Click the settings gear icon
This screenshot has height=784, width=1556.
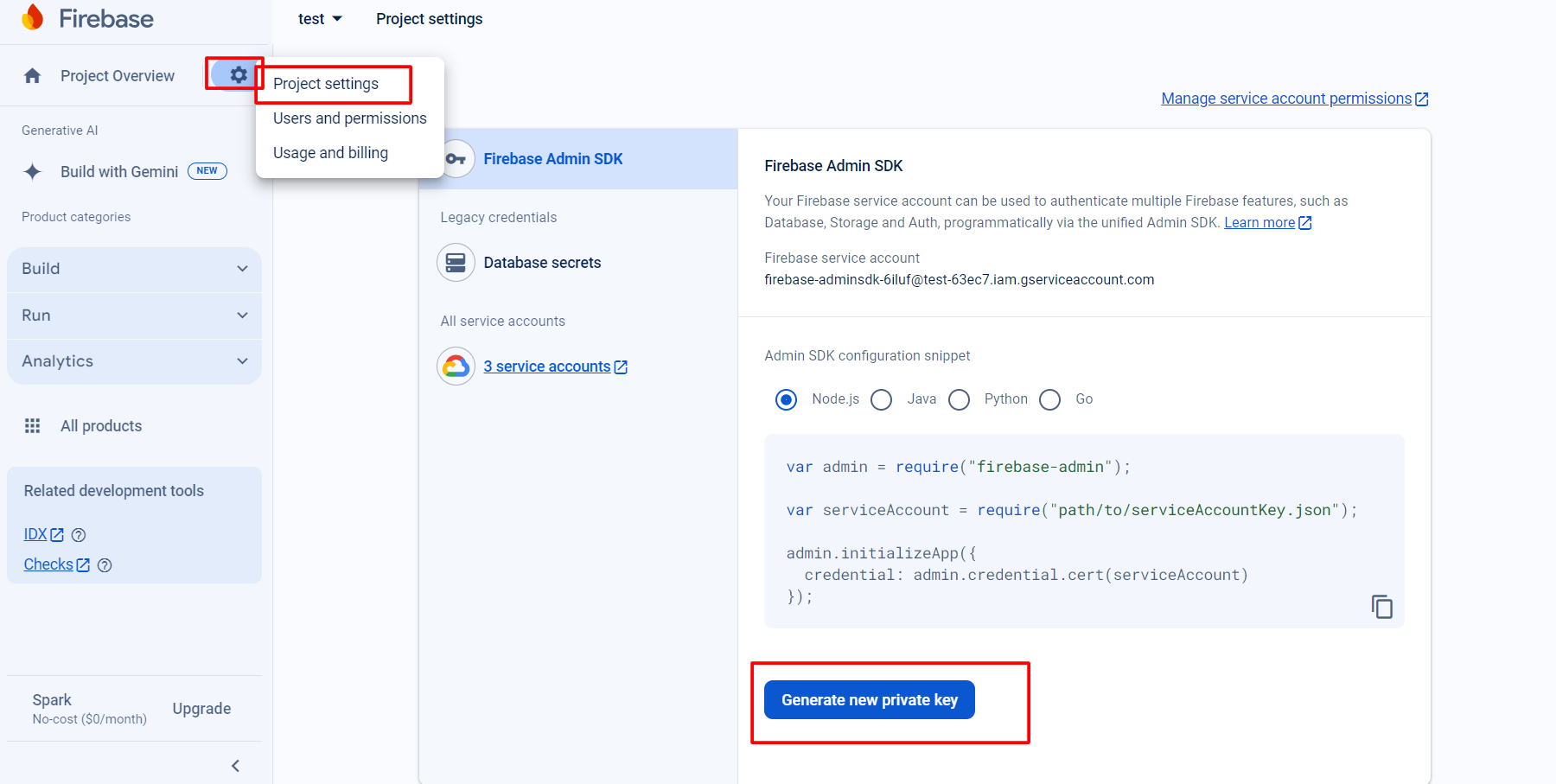[x=239, y=75]
